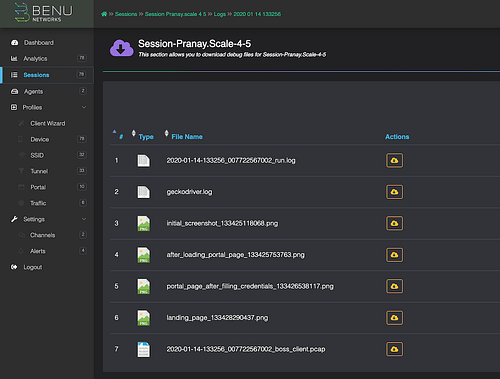Click PNG icon for portal_page_after_filling_credentials row
Image resolution: width=500 pixels, height=379 pixels.
[x=144, y=286]
